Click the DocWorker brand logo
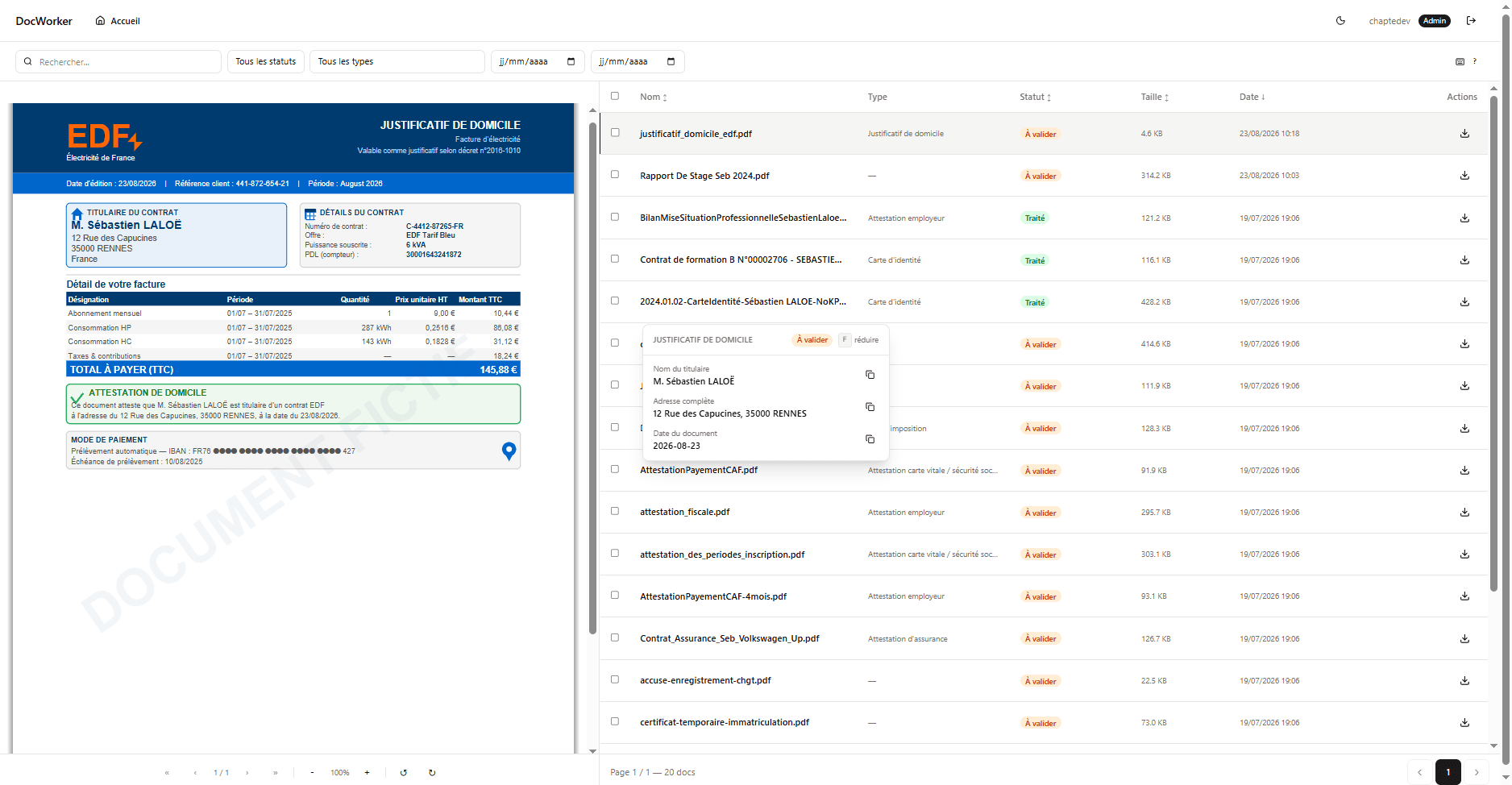1512x785 pixels. [44, 21]
